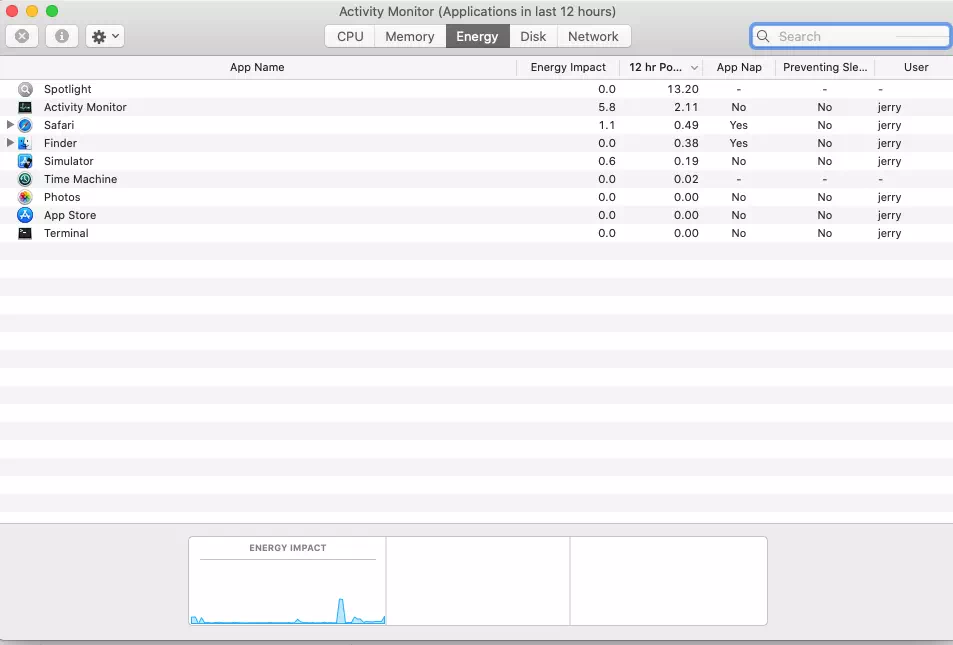Click the Photos flower icon

25,197
